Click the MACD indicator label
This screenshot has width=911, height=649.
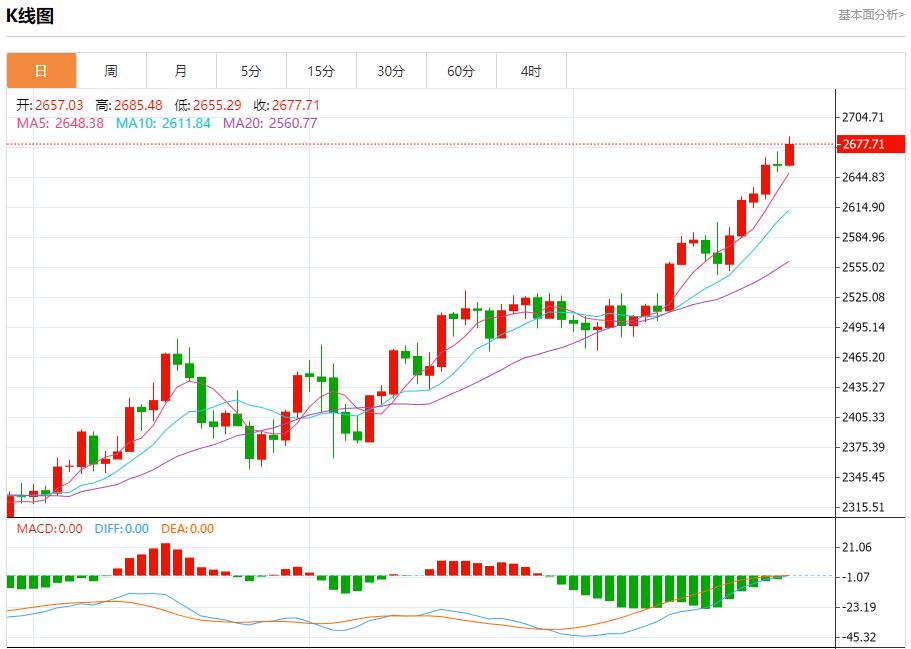(38, 531)
